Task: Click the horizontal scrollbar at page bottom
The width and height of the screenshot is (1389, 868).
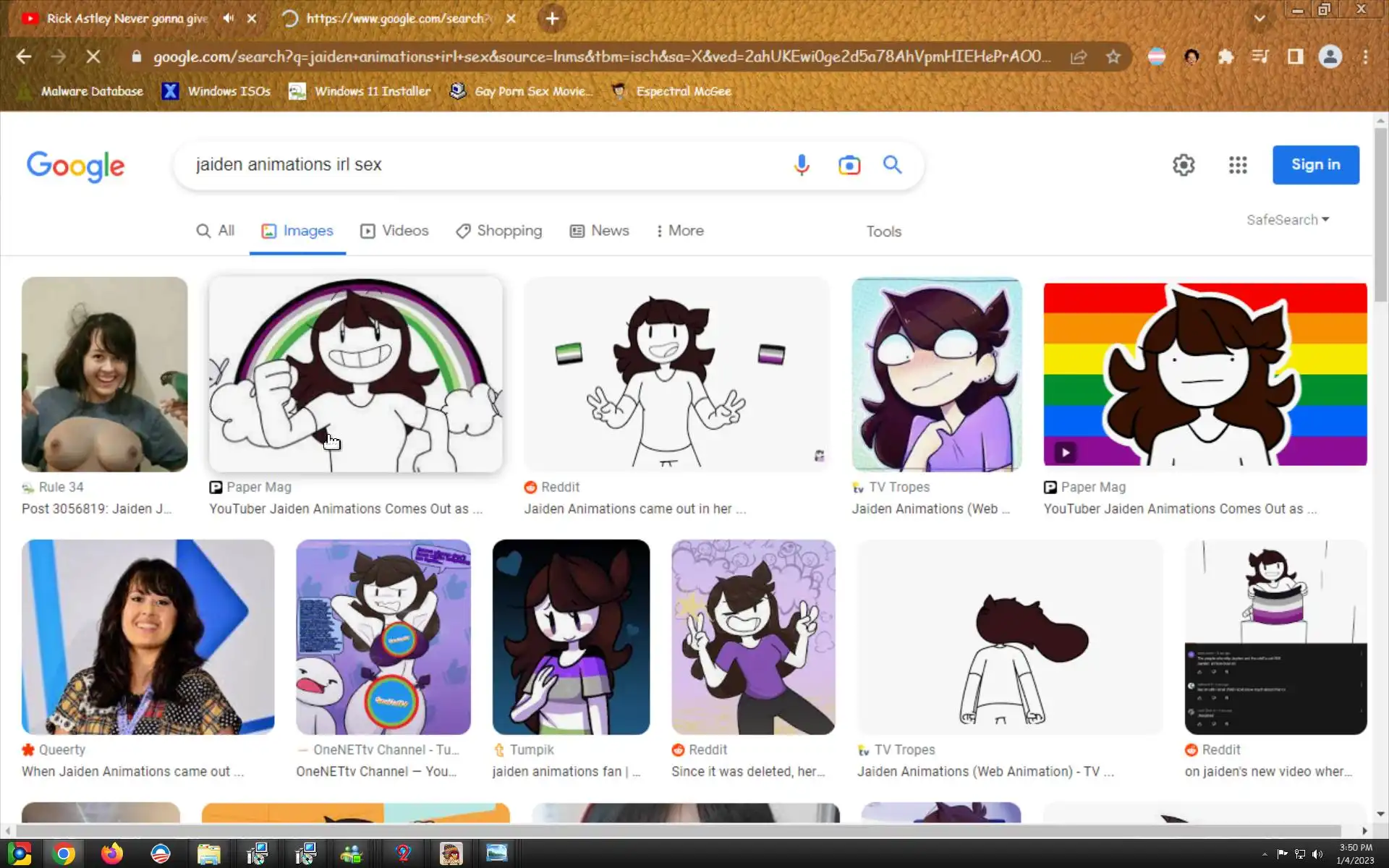Action: coord(673,830)
